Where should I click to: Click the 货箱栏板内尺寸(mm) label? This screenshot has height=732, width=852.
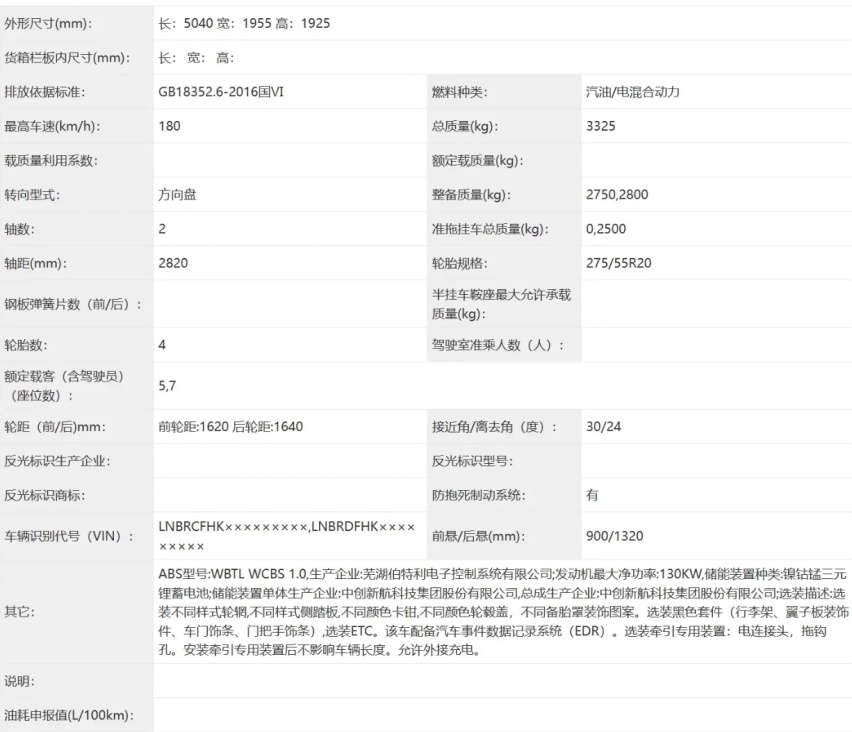coord(67,58)
